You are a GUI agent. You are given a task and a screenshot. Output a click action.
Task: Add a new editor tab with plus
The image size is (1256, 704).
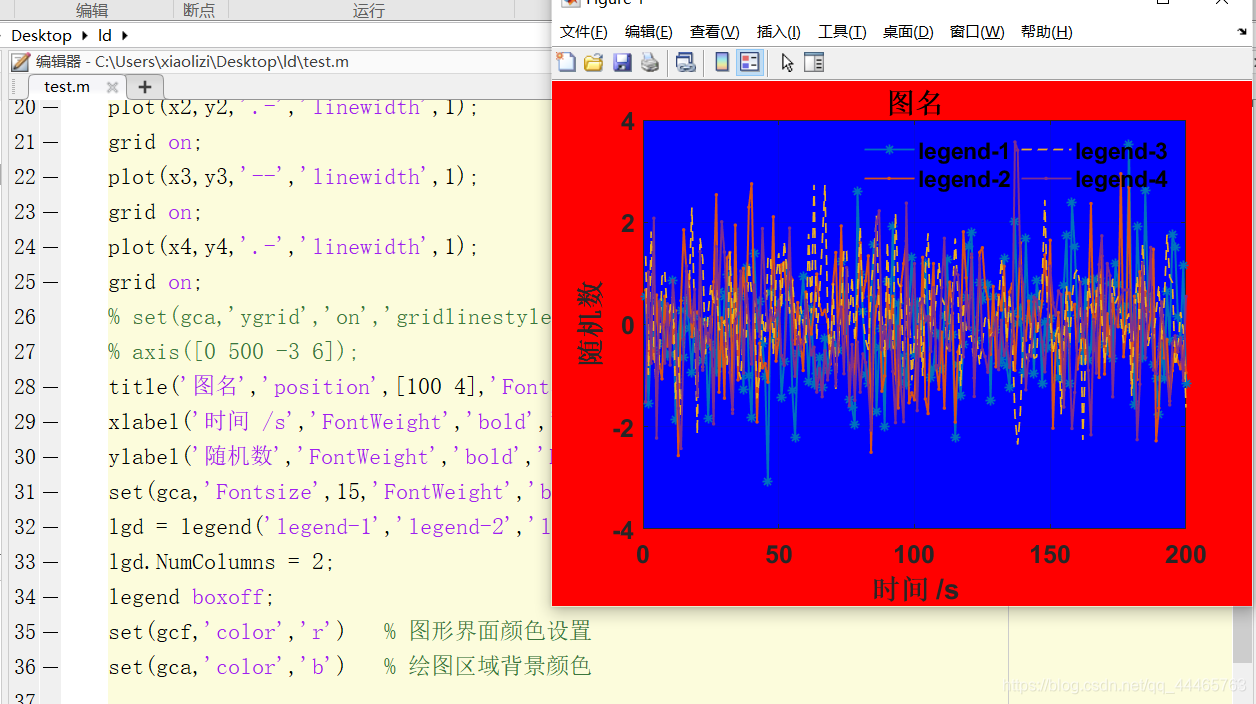pos(144,87)
